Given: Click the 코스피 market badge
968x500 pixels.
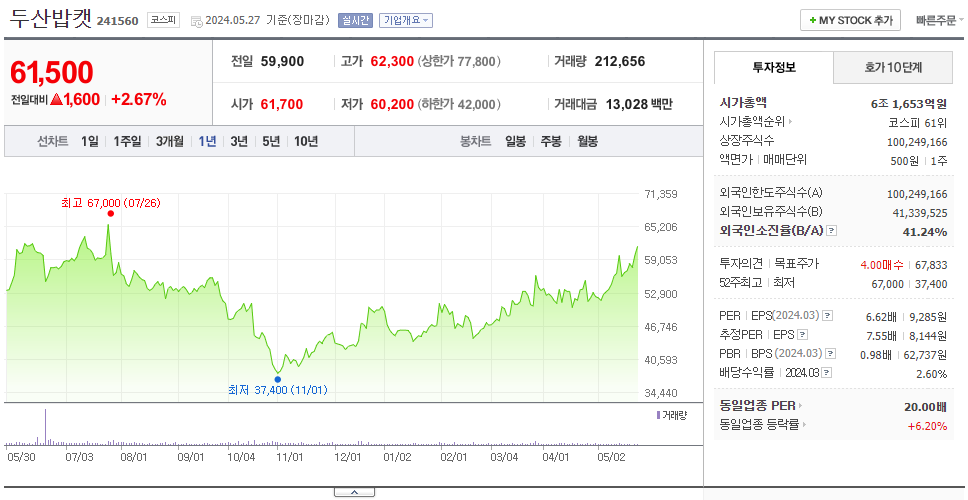Looking at the screenshot, I should coord(163,20).
